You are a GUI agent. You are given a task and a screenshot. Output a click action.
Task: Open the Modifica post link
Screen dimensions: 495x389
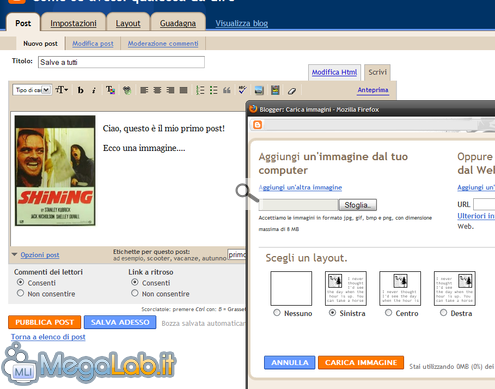tap(93, 44)
